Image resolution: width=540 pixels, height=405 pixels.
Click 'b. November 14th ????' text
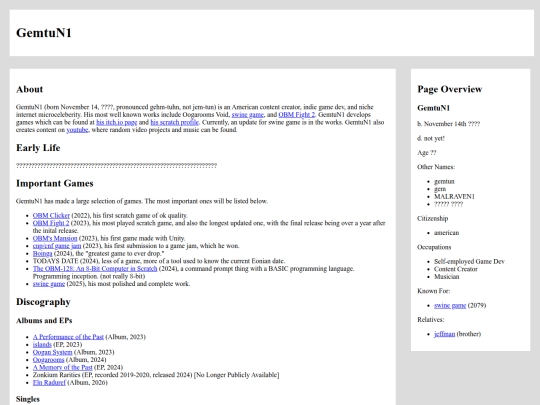[449, 124]
